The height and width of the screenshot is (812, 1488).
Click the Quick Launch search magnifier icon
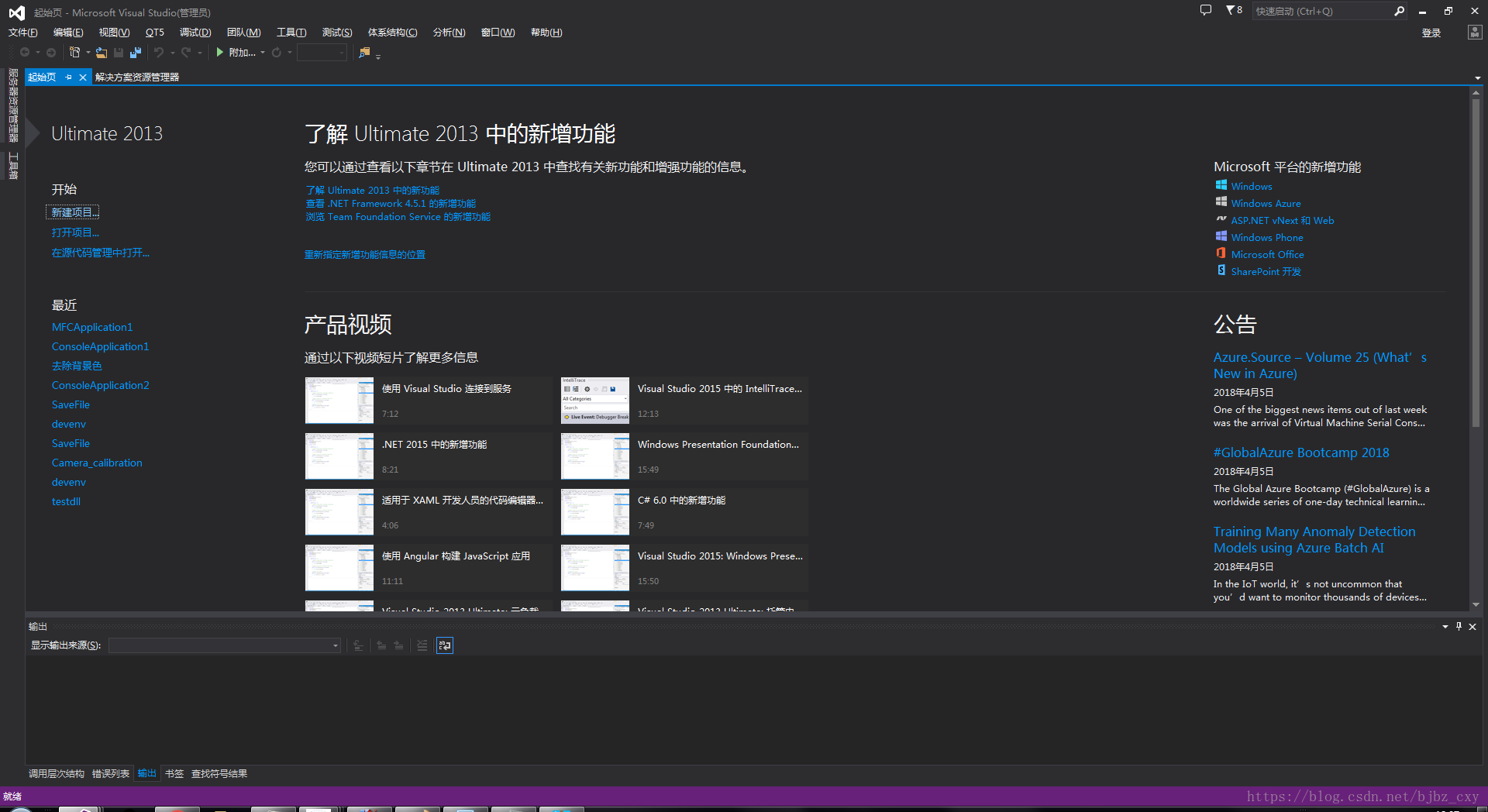click(1399, 11)
